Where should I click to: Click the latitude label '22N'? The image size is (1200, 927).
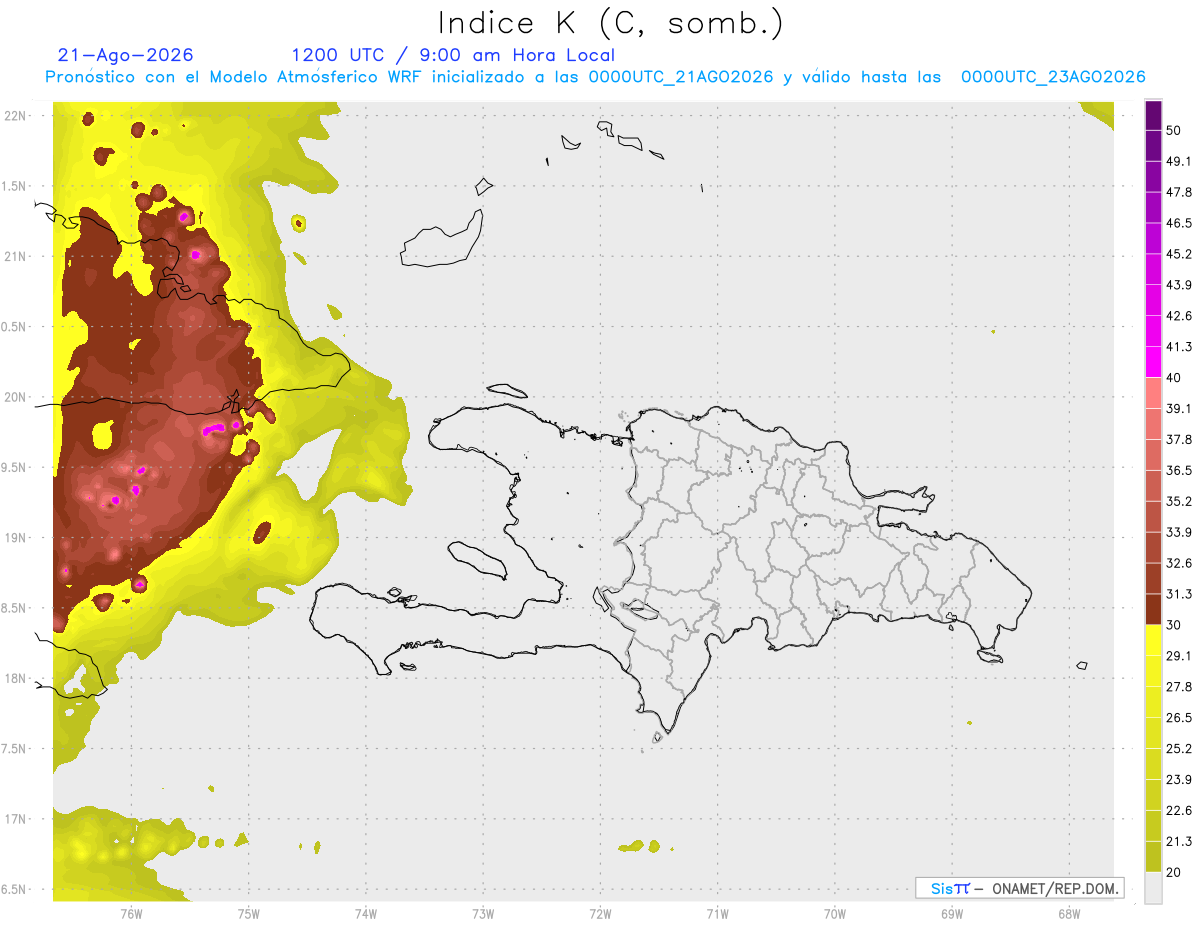(17, 116)
